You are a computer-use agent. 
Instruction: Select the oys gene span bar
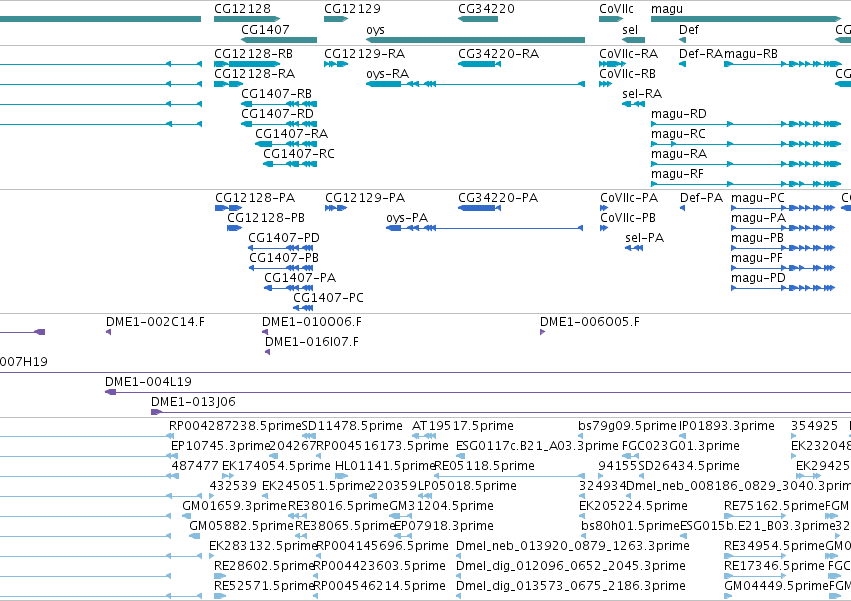coord(475,40)
